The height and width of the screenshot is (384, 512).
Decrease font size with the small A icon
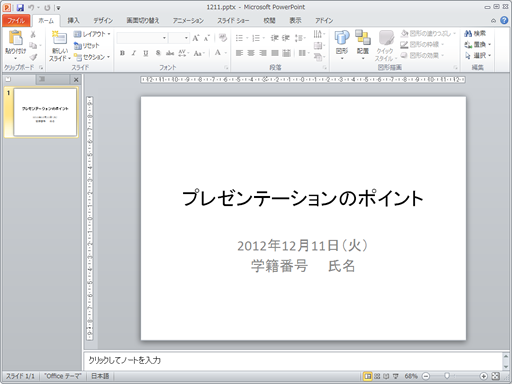(207, 38)
